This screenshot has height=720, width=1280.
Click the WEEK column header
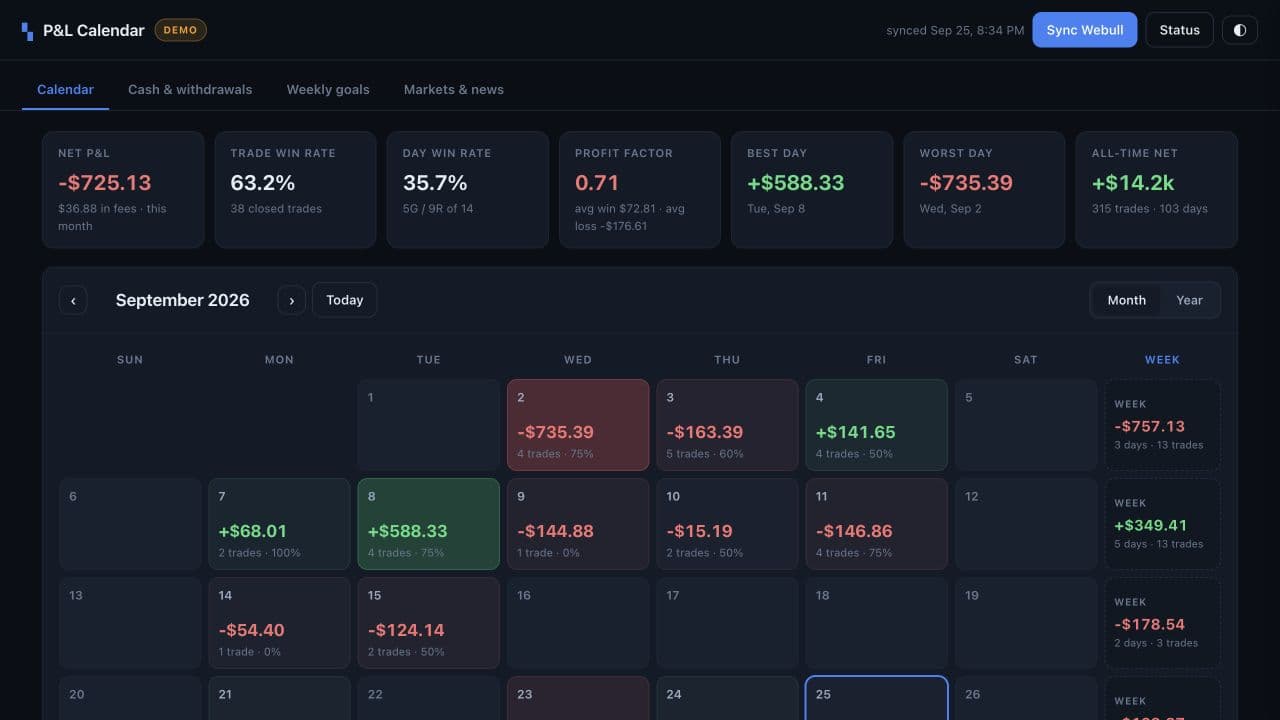[1162, 359]
